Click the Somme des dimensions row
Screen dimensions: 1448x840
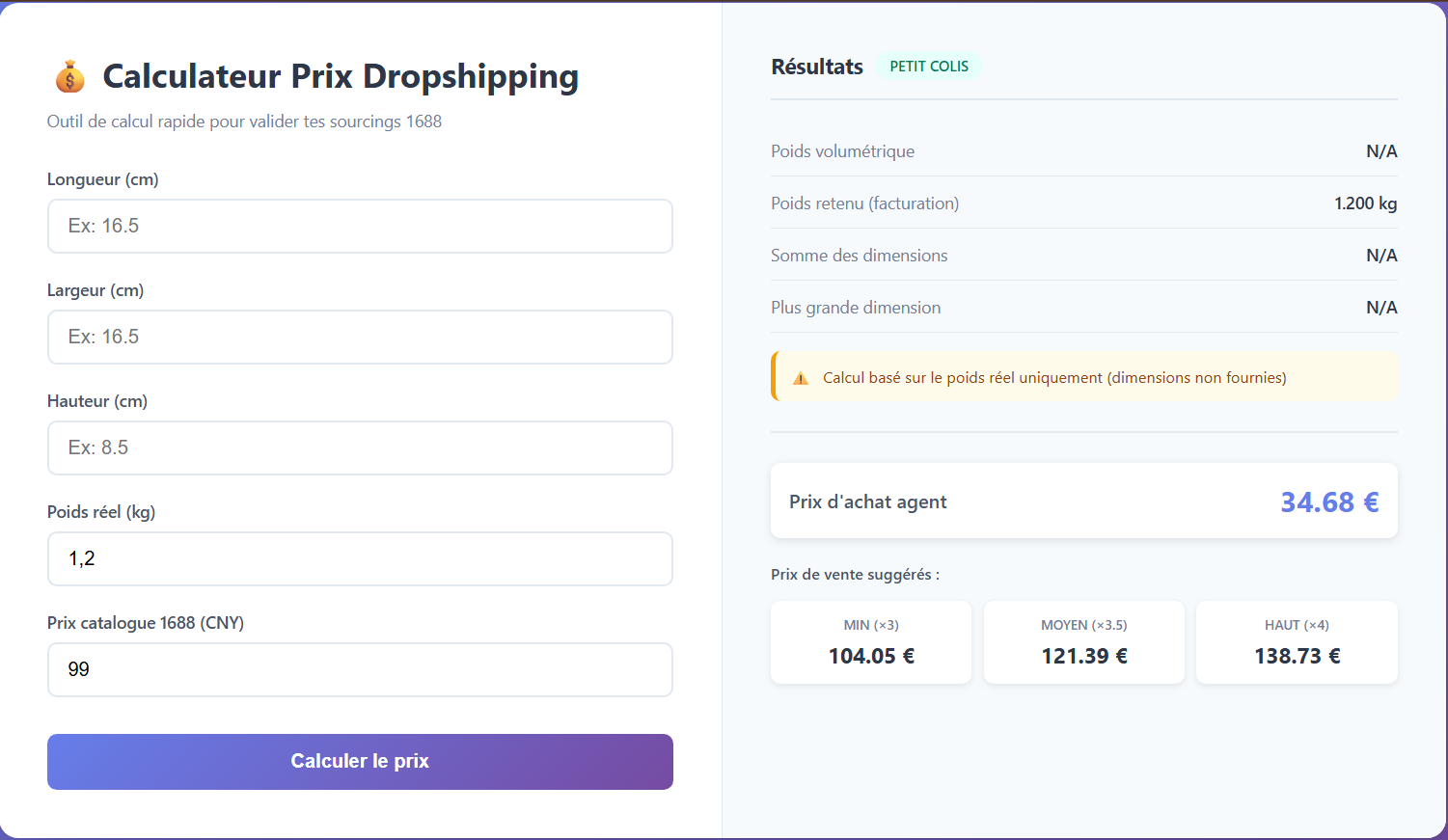(x=1084, y=255)
